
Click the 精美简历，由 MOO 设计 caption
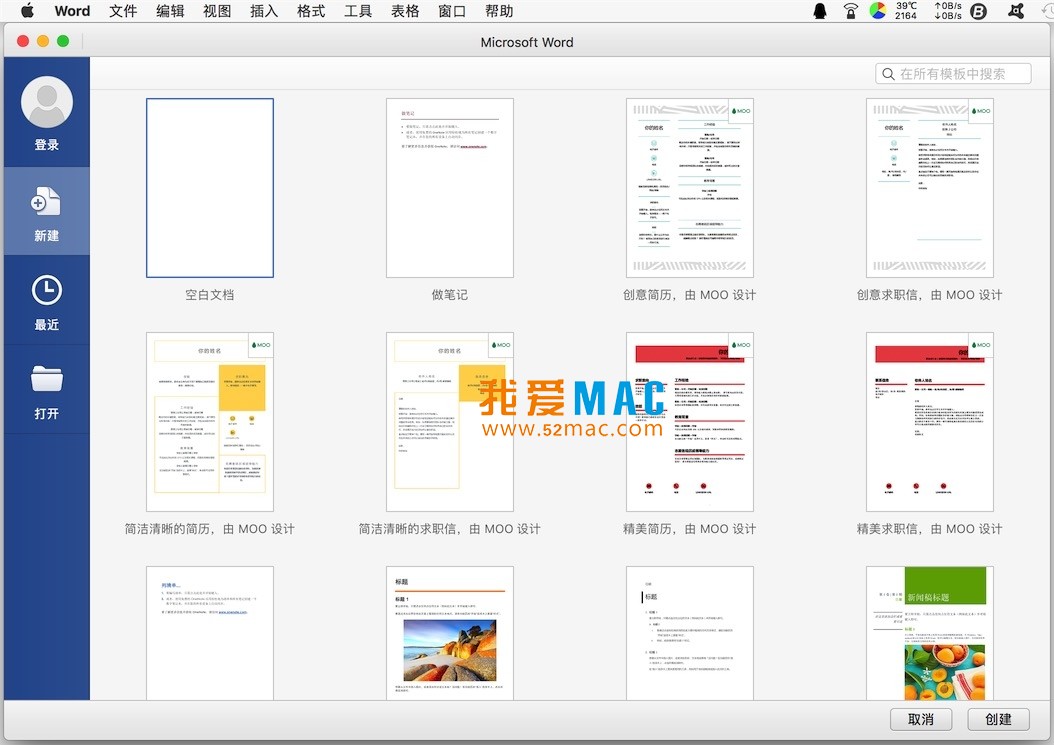690,528
